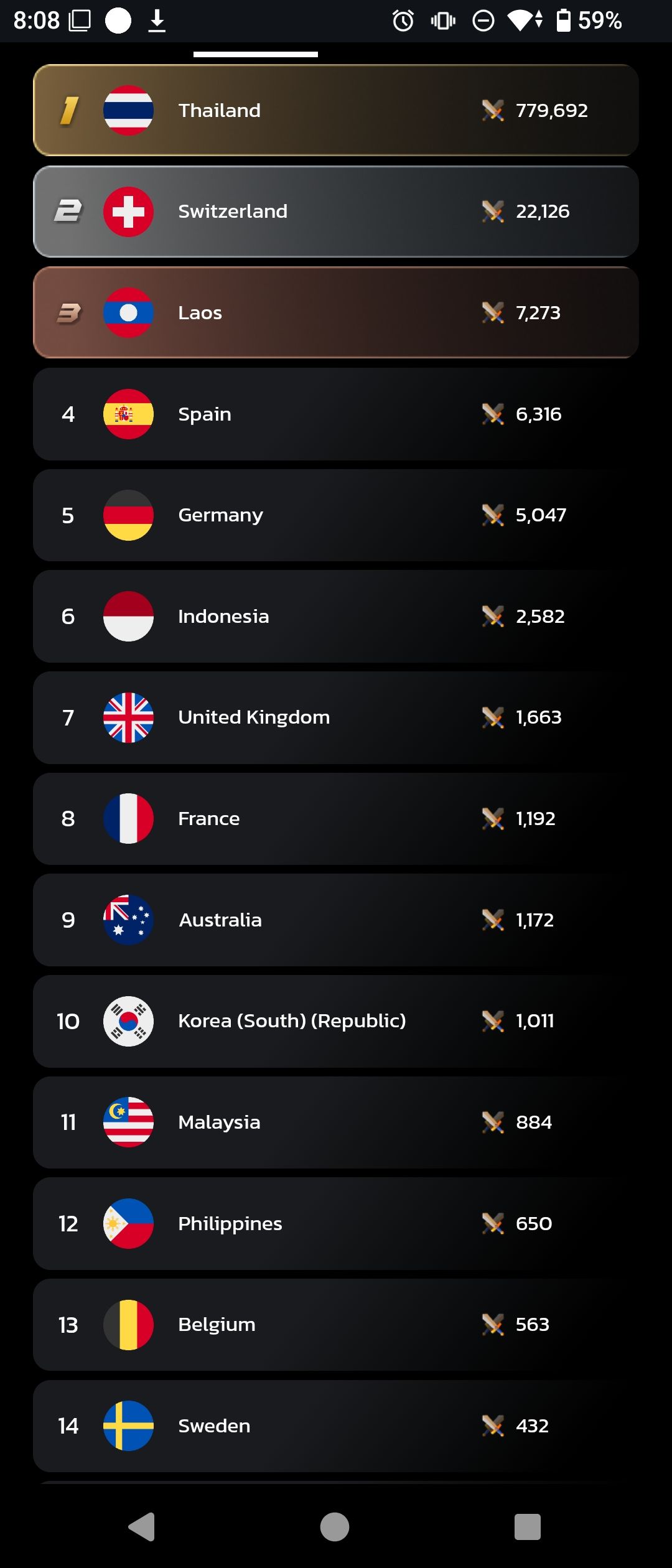Open the United Kingdom ranking row
This screenshot has width=672, height=1568.
336,717
